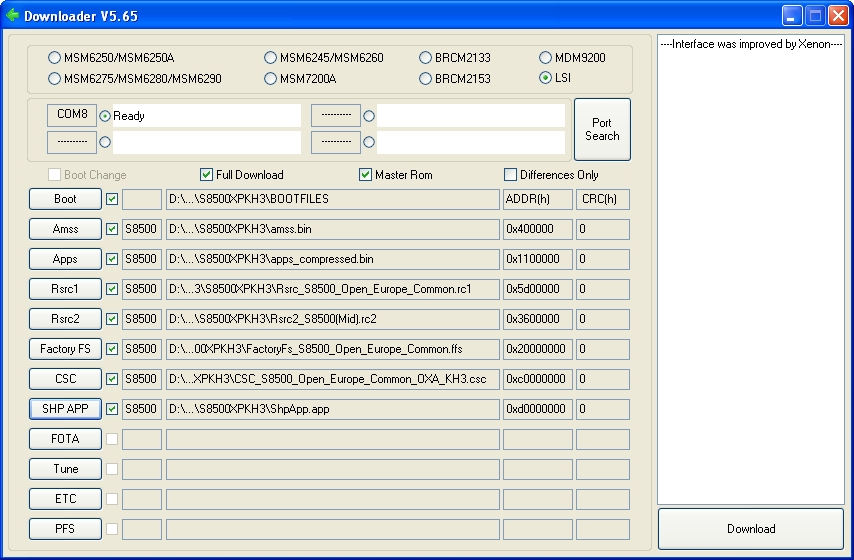Click the Rsrc2_S8500(Mid).rc2 path field
854x560 pixels.
333,319
